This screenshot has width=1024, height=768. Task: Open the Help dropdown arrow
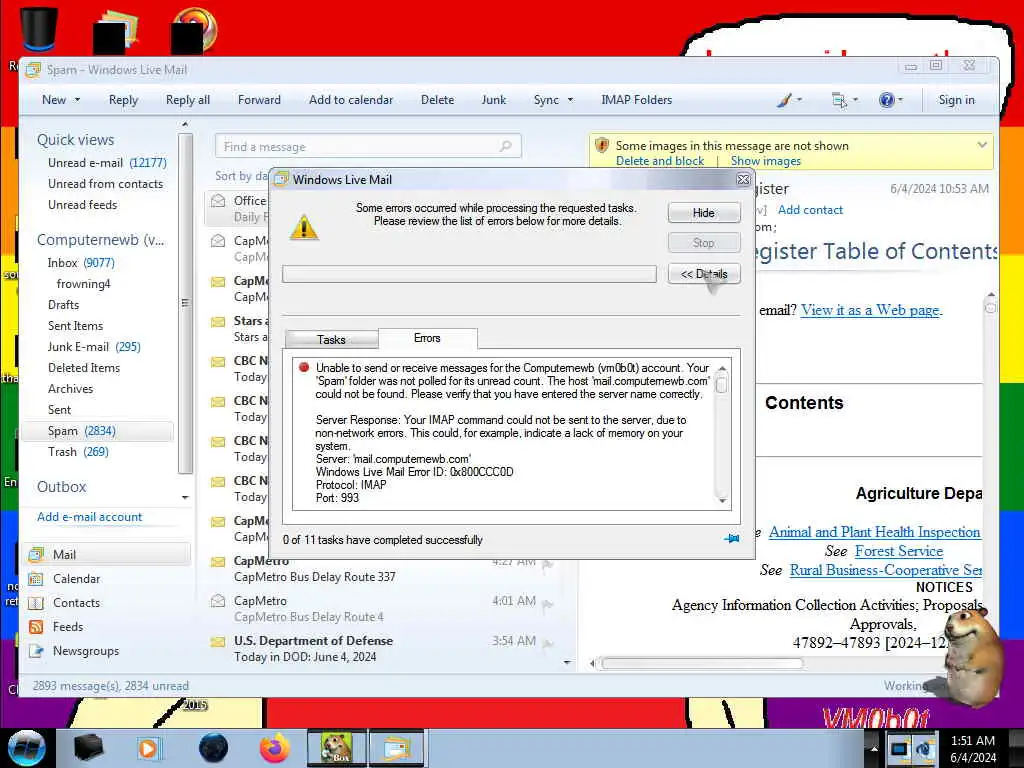[901, 100]
